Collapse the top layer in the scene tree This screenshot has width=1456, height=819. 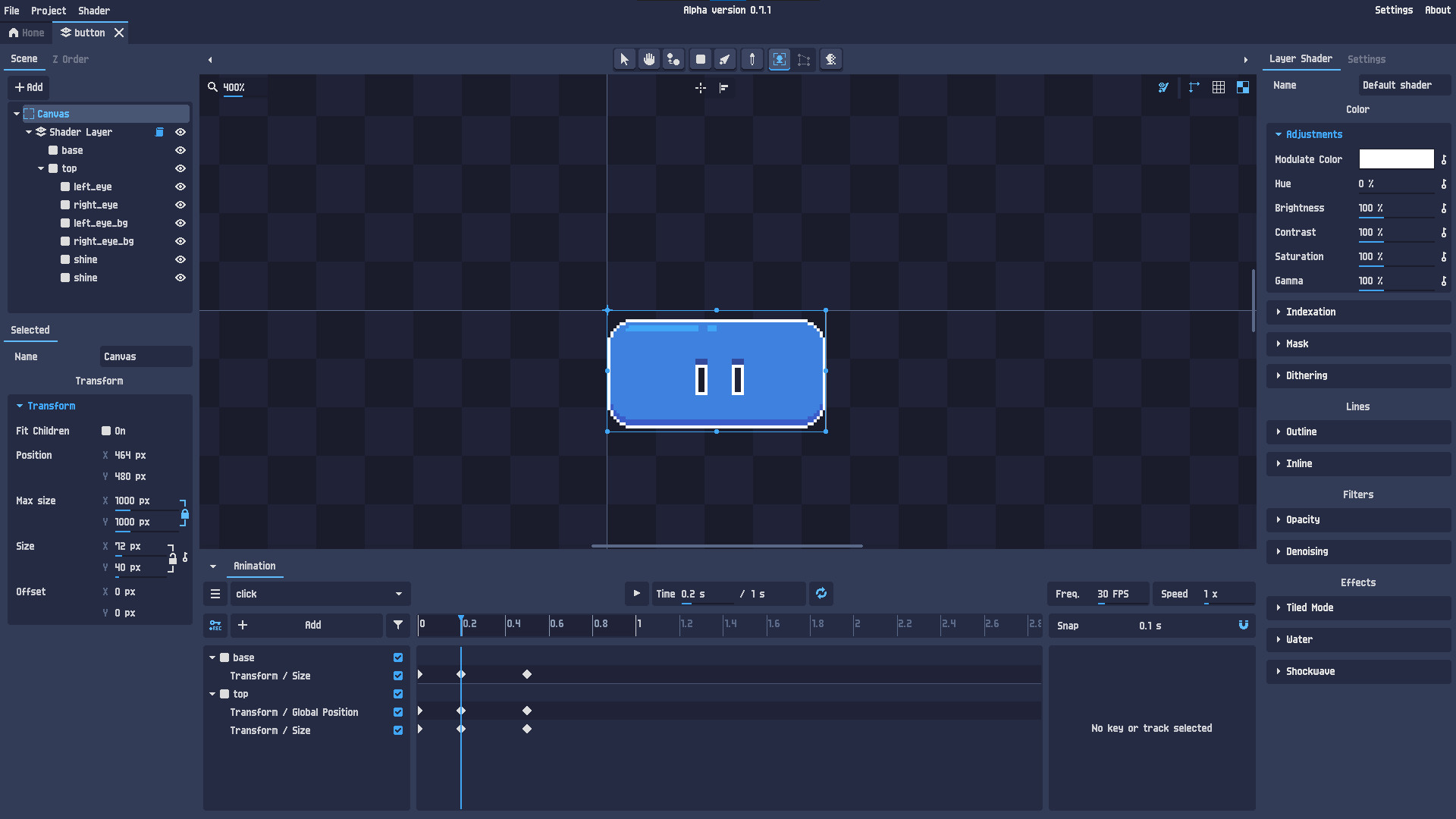click(41, 168)
